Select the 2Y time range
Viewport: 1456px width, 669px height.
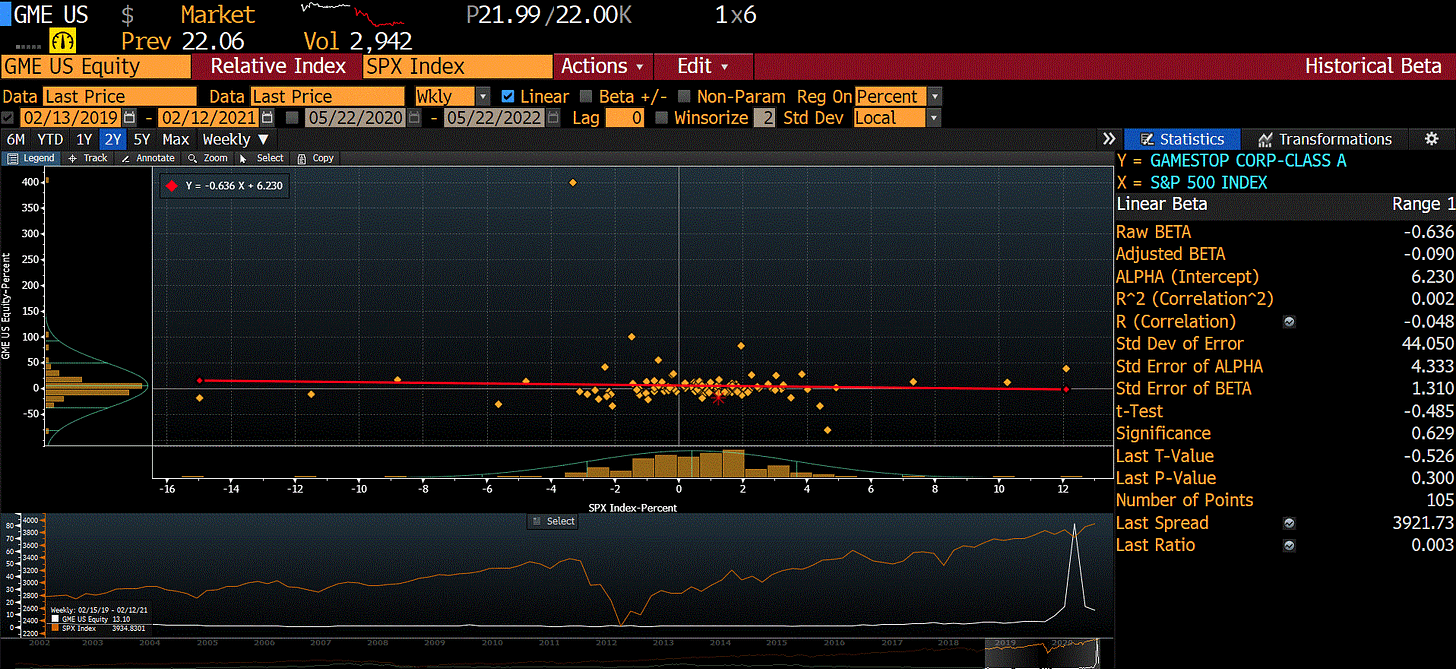113,139
